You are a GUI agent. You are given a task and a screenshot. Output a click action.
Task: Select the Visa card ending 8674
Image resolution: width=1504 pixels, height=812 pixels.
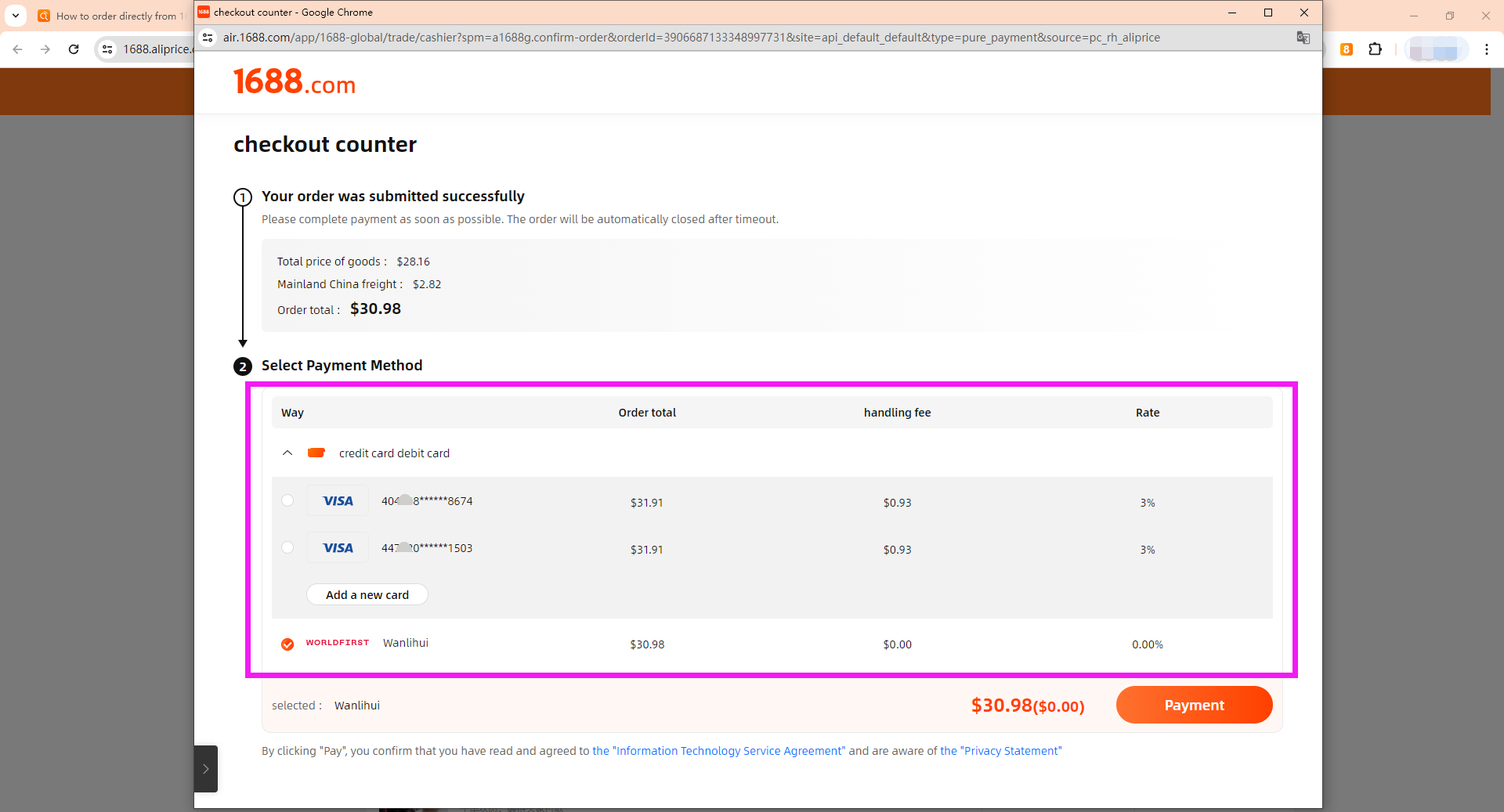(287, 500)
